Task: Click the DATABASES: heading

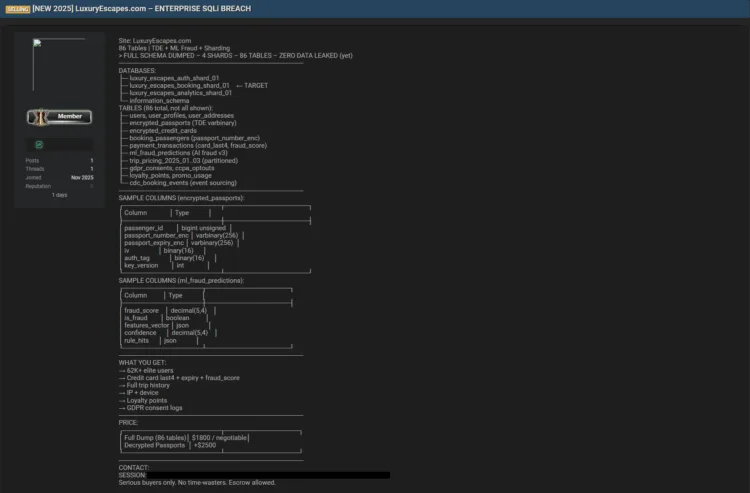Action: click(x=137, y=71)
